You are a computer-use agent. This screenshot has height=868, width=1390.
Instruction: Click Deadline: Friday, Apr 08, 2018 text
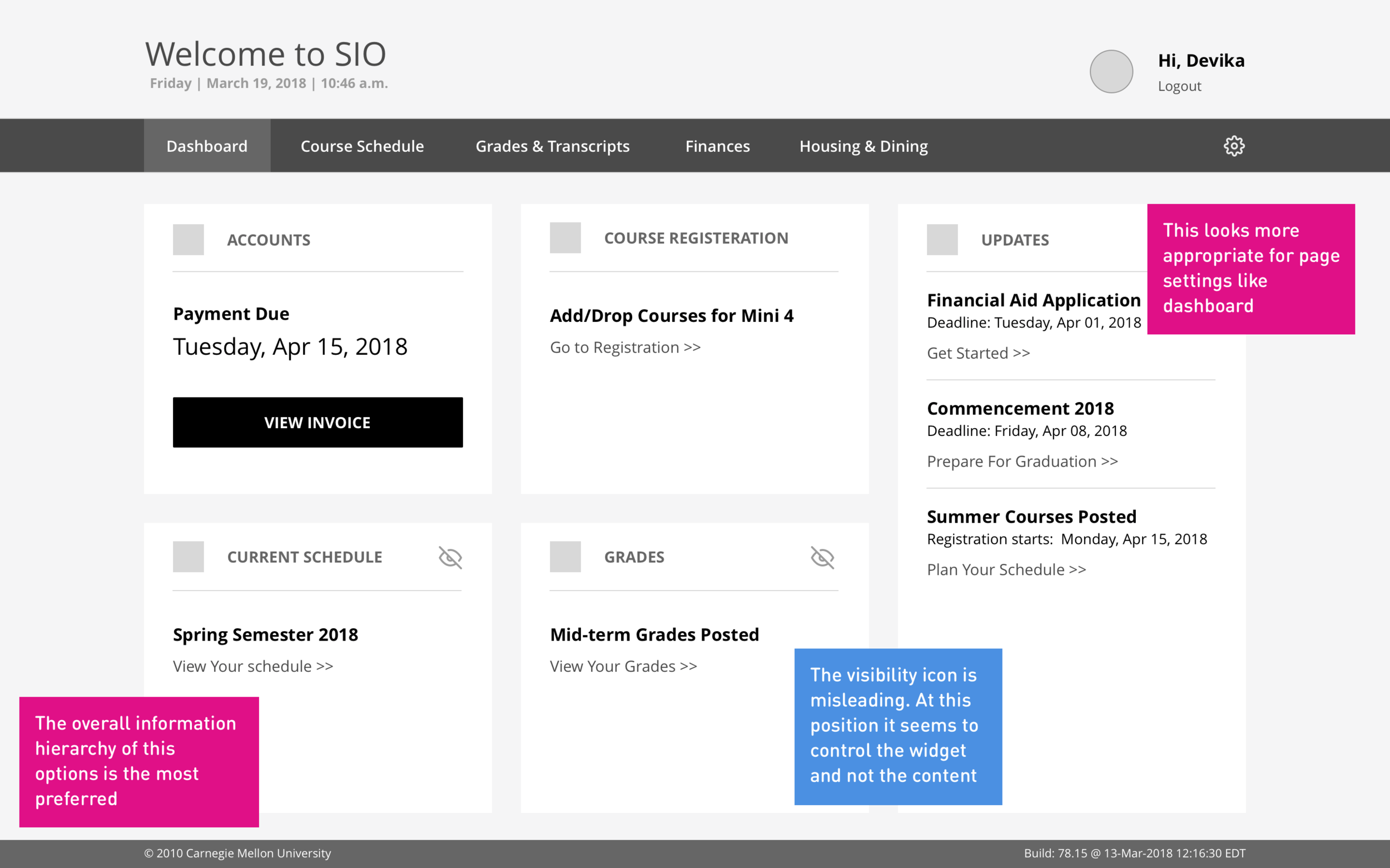[1027, 431]
